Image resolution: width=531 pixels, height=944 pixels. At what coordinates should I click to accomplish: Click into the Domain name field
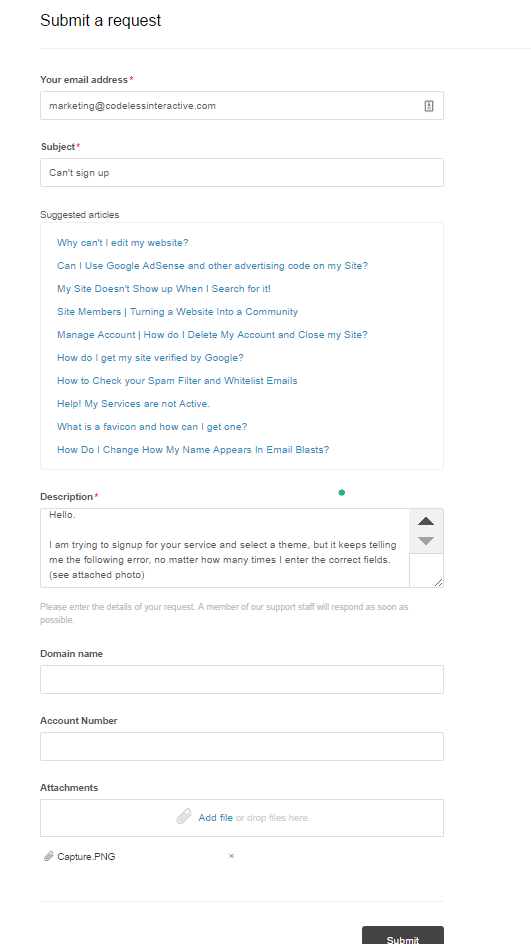click(x=242, y=680)
